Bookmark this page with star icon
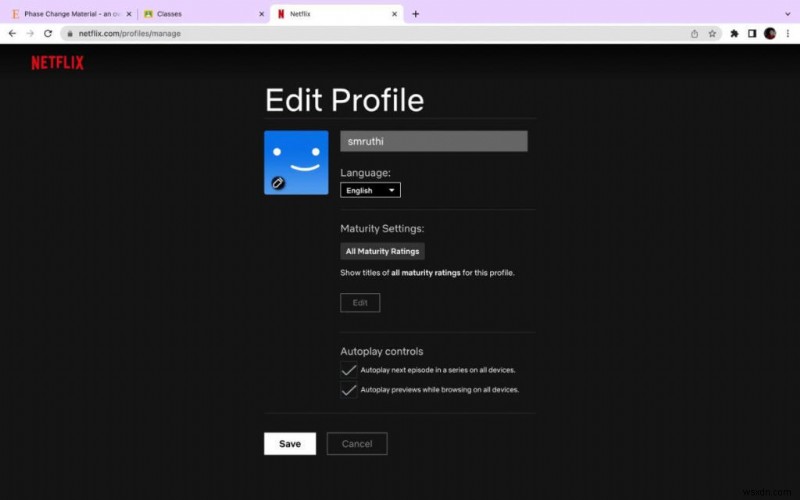Screen dimensions: 800x500 pyautogui.click(x=712, y=34)
